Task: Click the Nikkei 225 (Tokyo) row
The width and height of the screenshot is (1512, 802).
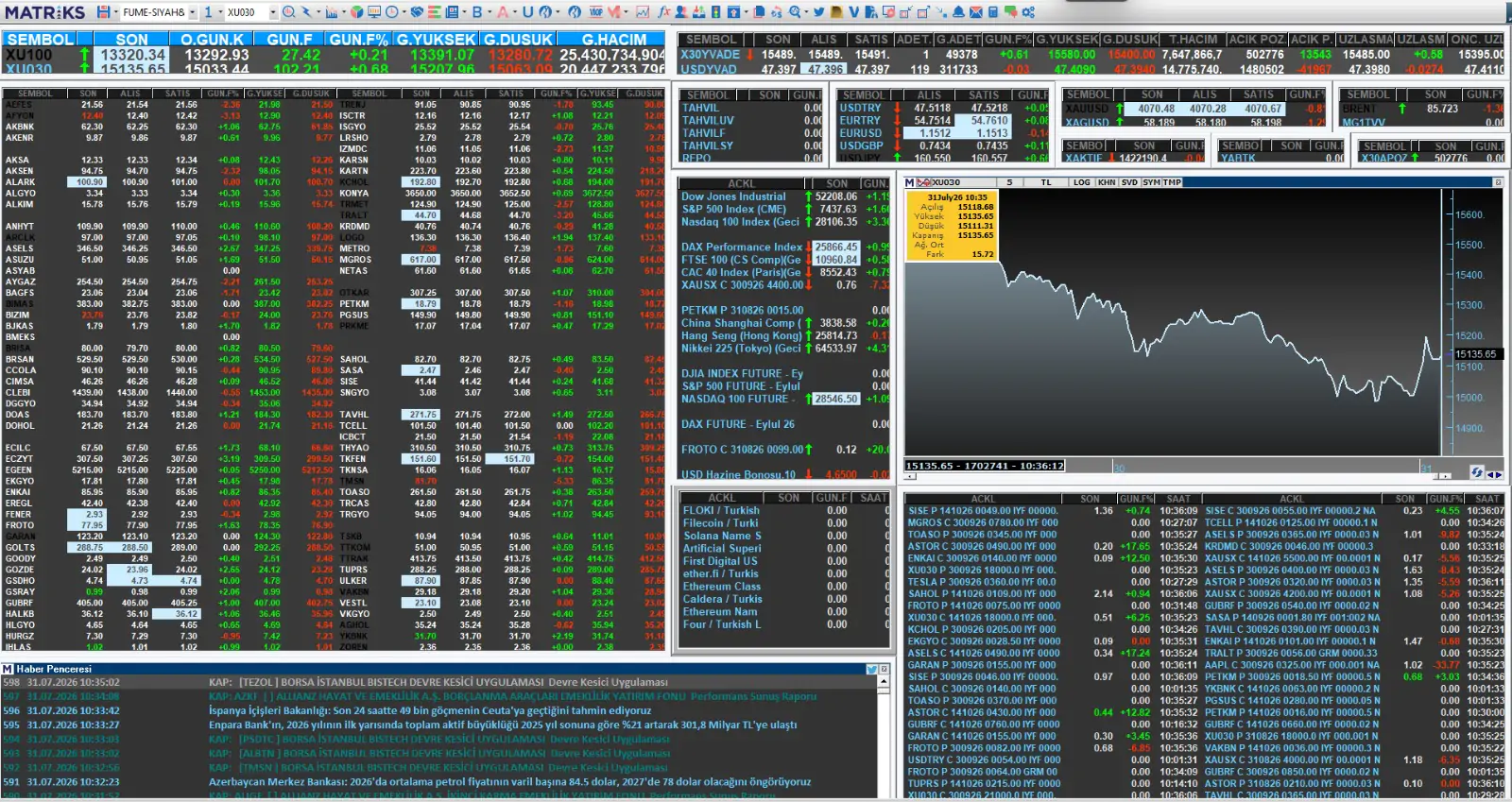Action: (x=784, y=348)
